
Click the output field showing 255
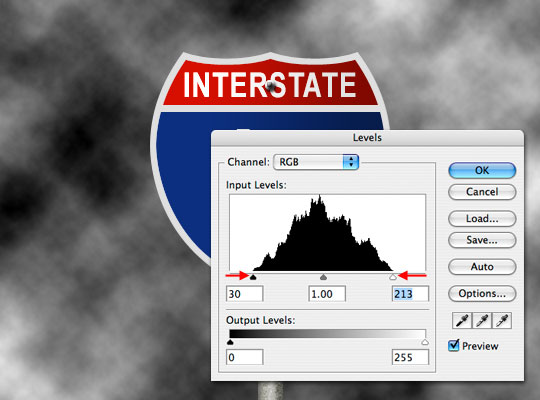pos(411,357)
